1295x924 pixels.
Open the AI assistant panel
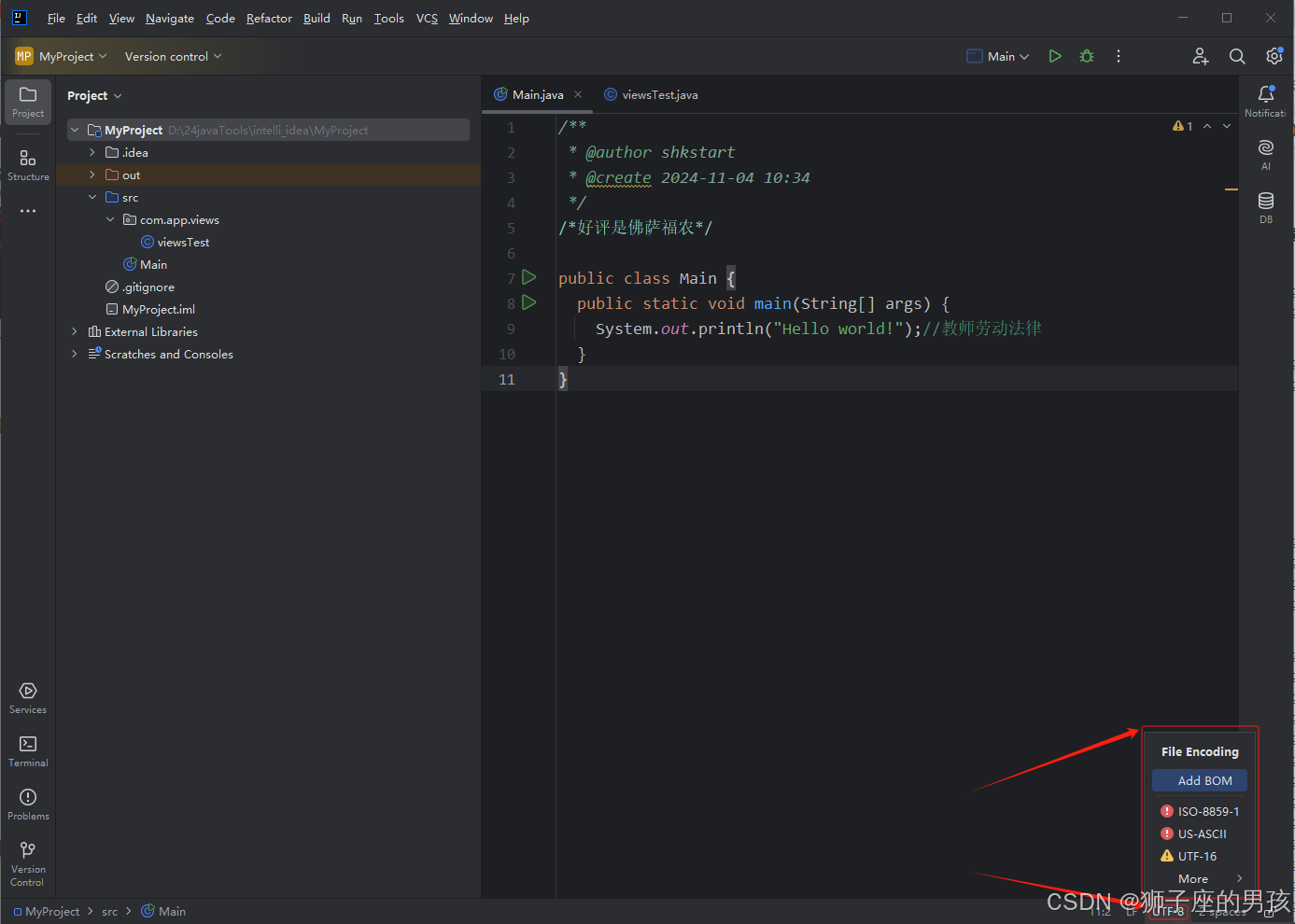click(1266, 154)
